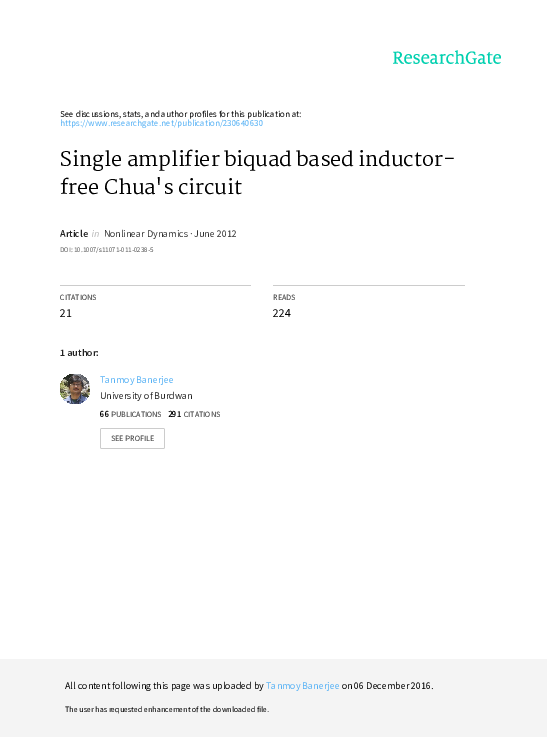Click the Article type label
Viewport: 547px width, 737px height.
click(74, 234)
